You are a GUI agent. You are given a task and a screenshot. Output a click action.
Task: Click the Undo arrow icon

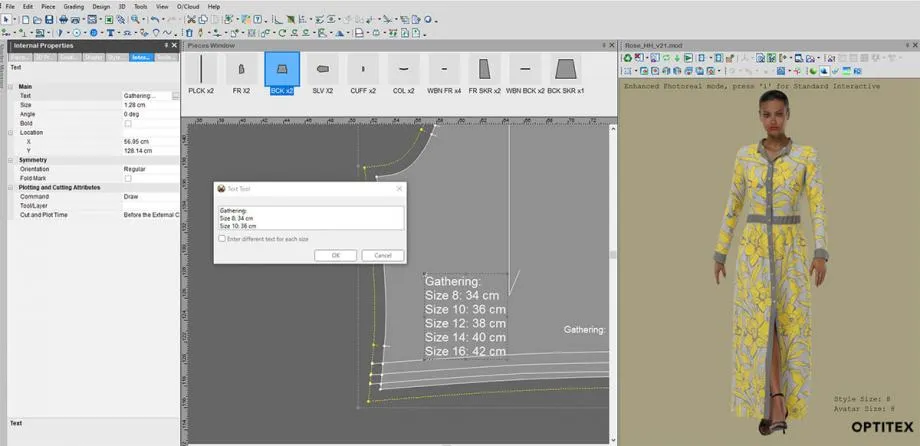click(154, 19)
